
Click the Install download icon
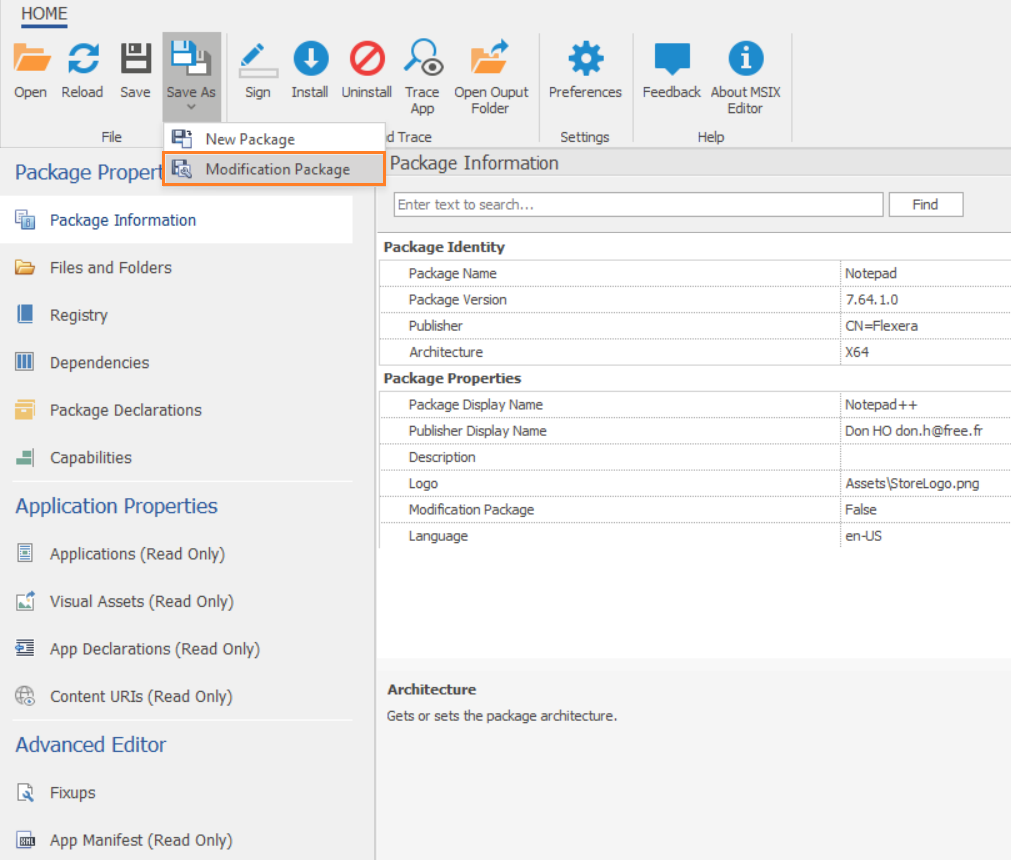tap(311, 58)
